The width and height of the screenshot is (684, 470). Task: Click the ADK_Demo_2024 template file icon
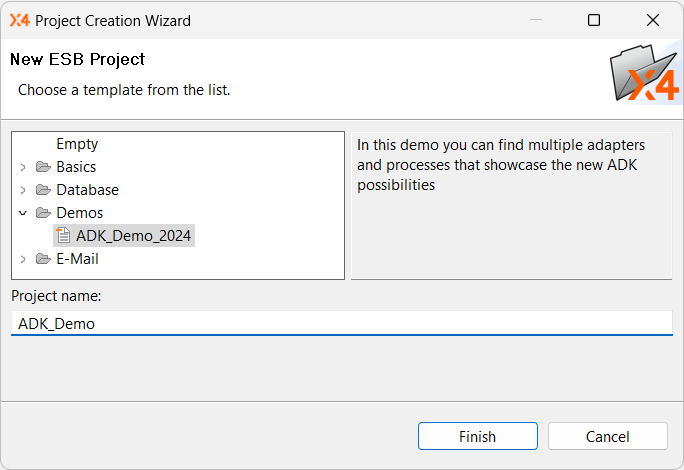(63, 236)
